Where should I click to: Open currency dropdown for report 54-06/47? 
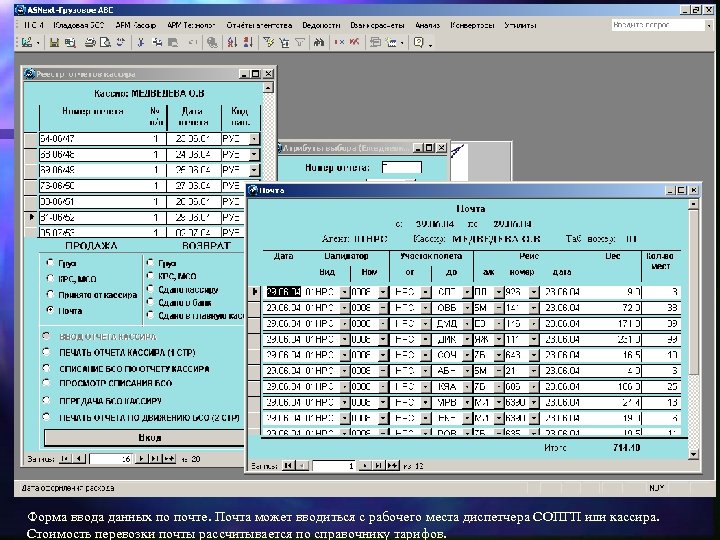point(254,139)
